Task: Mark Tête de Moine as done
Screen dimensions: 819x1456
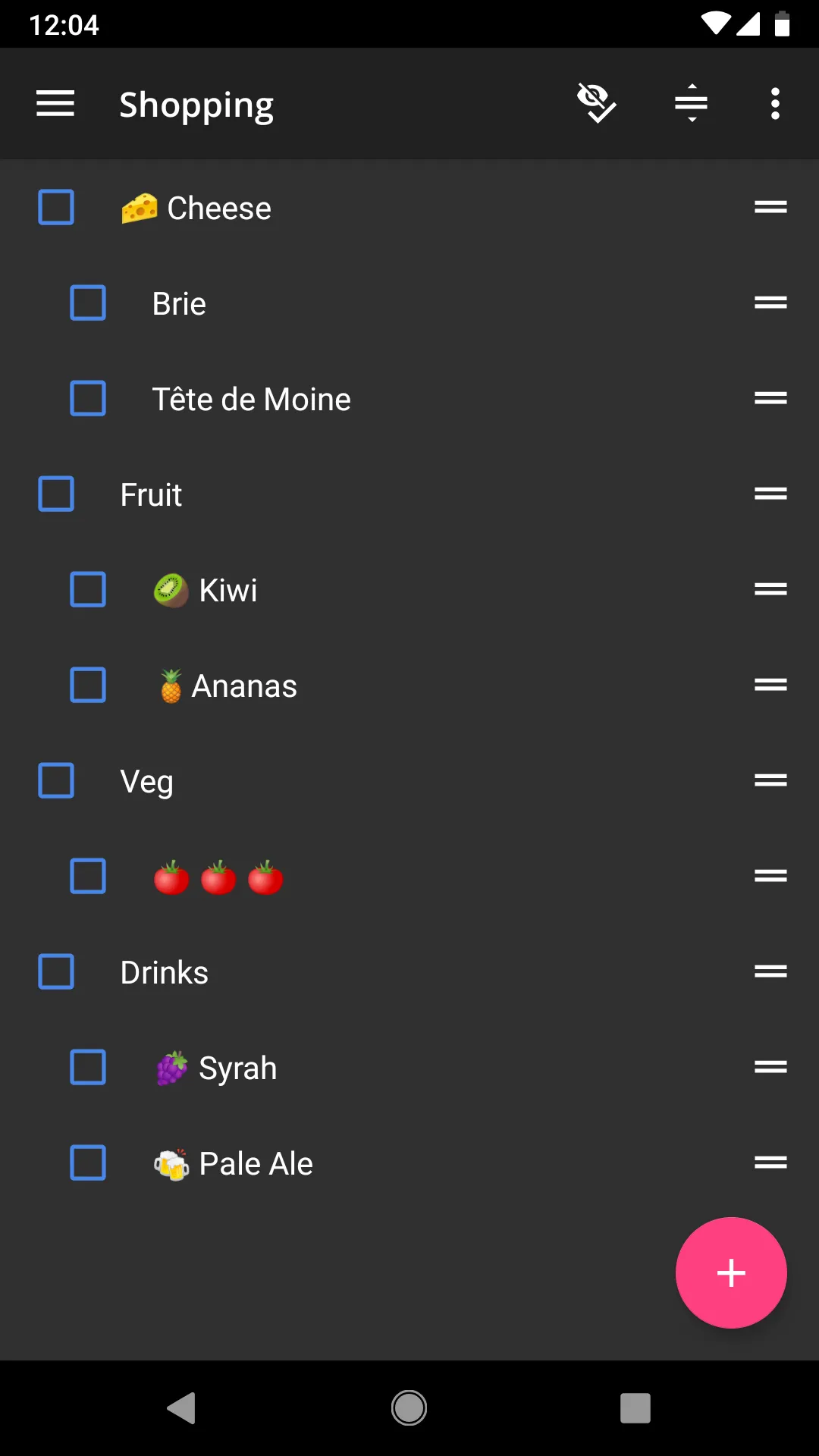Action: click(x=88, y=399)
